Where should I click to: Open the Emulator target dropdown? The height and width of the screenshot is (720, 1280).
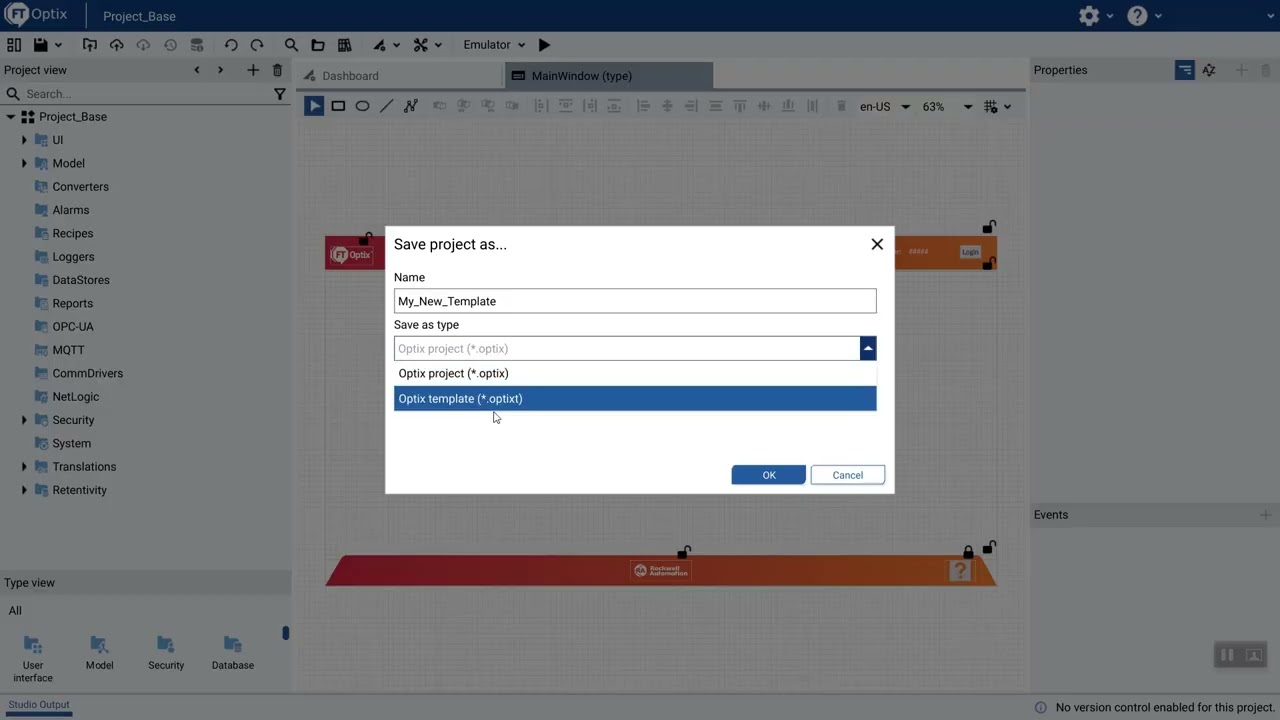click(x=494, y=45)
